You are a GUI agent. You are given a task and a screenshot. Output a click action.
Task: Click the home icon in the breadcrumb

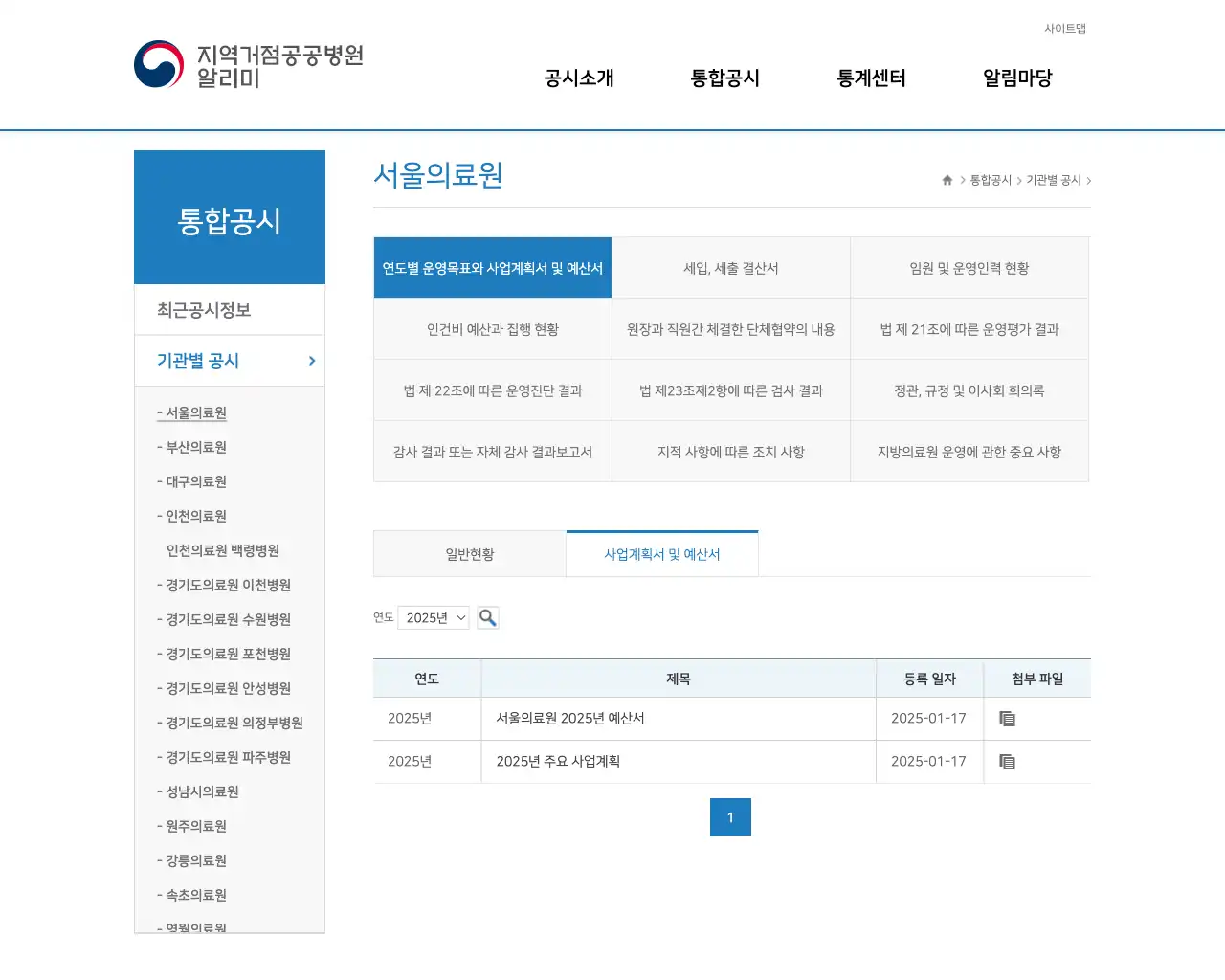pos(946,179)
